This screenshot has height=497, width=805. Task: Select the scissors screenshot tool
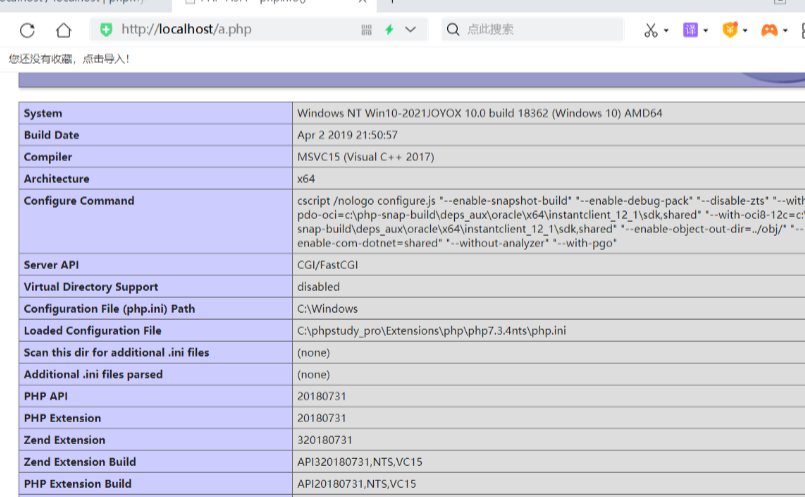point(651,30)
